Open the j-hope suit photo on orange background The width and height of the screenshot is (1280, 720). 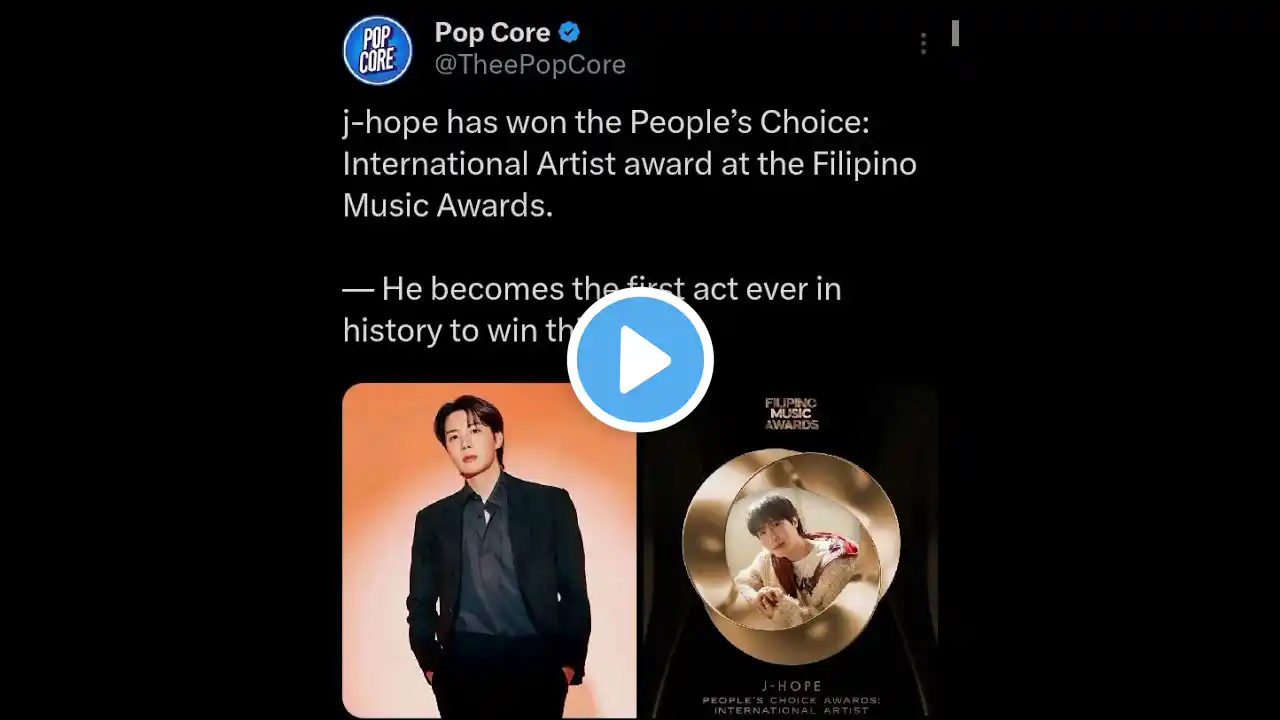pyautogui.click(x=490, y=550)
